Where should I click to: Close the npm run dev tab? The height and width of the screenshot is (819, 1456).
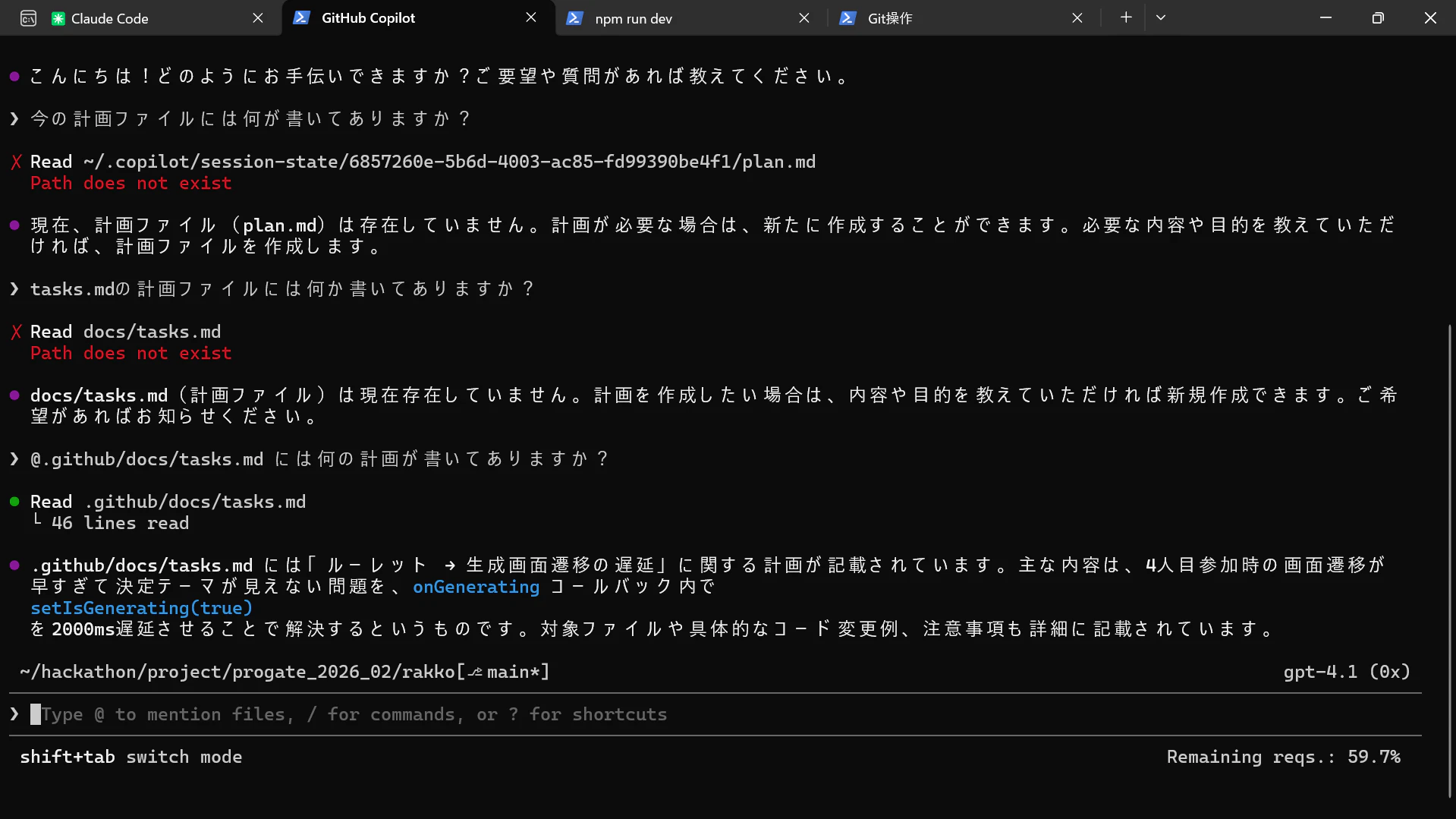804,18
